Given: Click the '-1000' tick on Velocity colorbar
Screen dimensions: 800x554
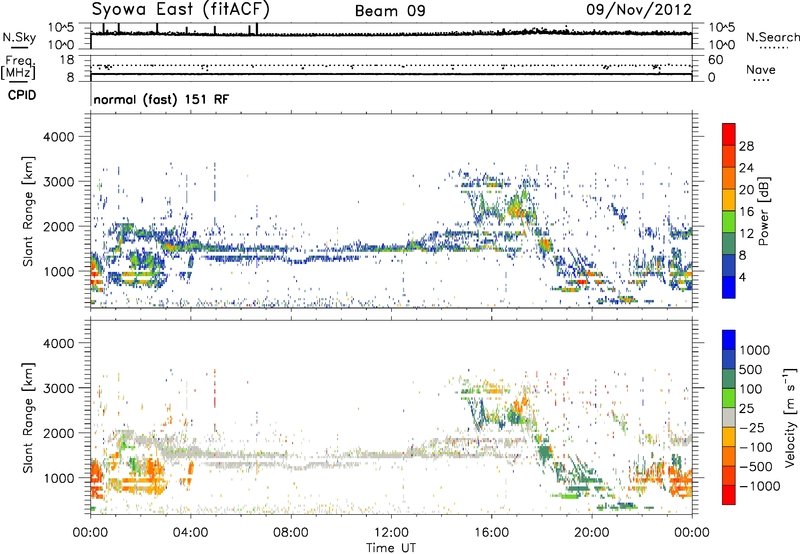Looking at the screenshot, I should 759,486.
